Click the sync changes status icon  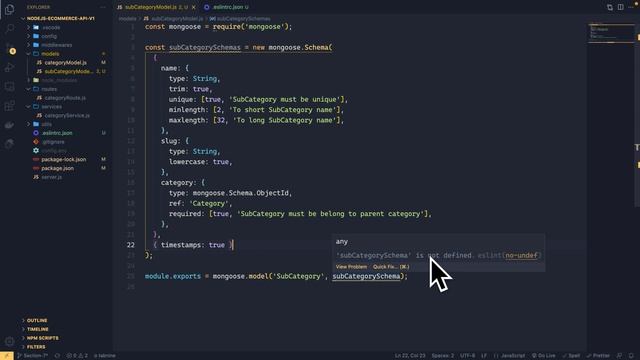coord(57,356)
